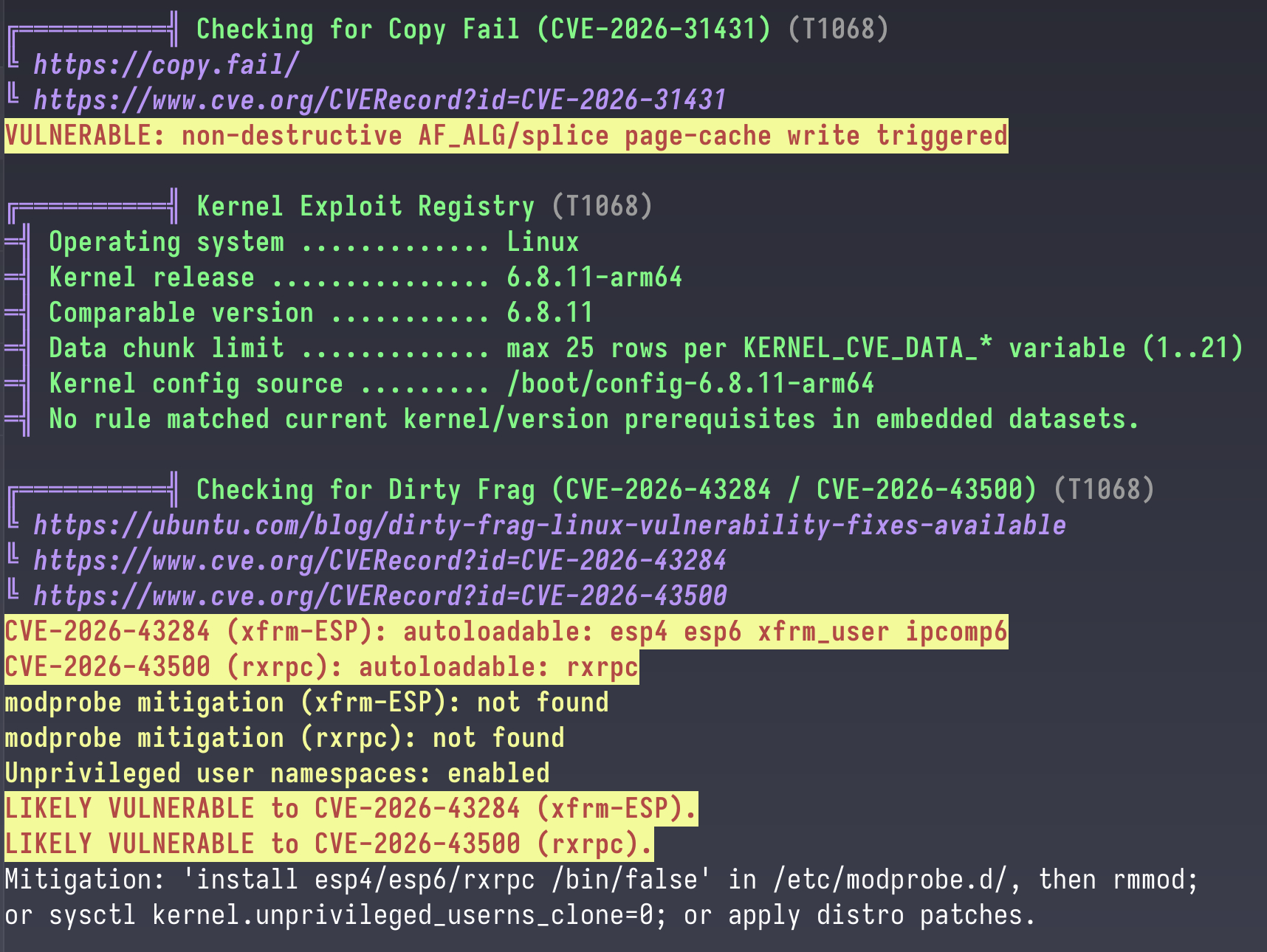Click the 'No rule matched current kernel' line

(x=594, y=419)
